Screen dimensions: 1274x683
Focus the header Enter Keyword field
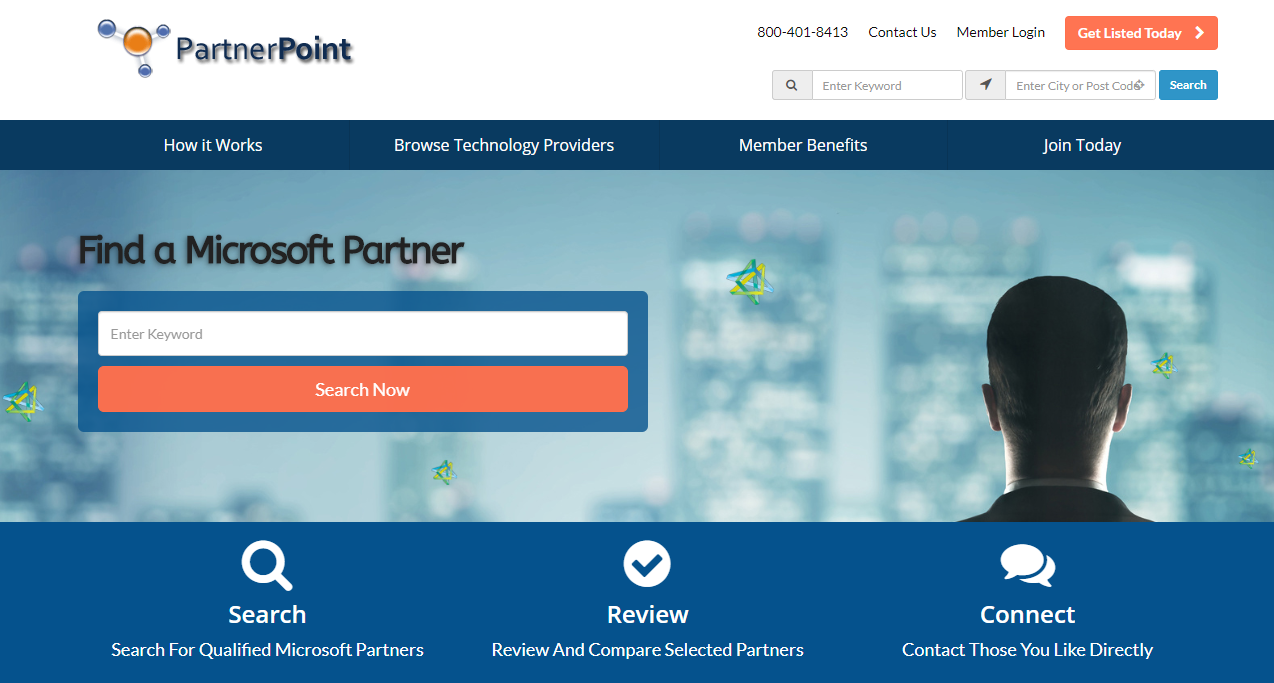[x=887, y=85]
